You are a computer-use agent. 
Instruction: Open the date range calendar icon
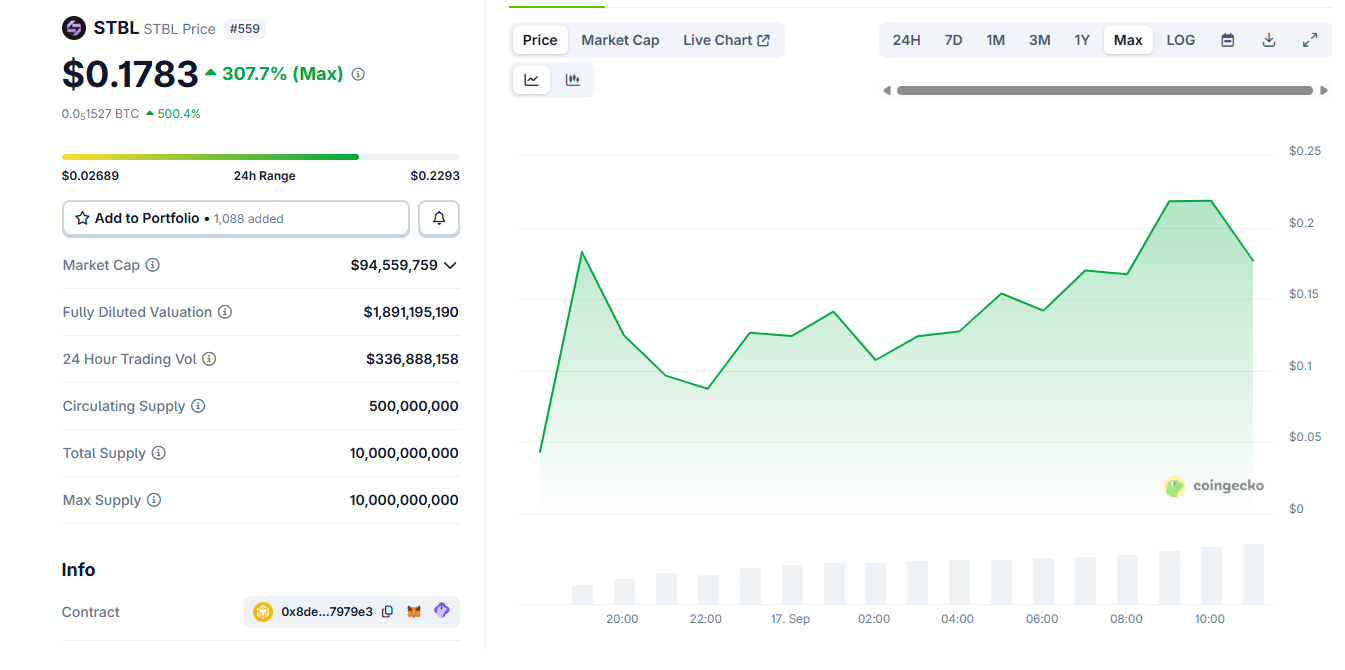point(1227,39)
